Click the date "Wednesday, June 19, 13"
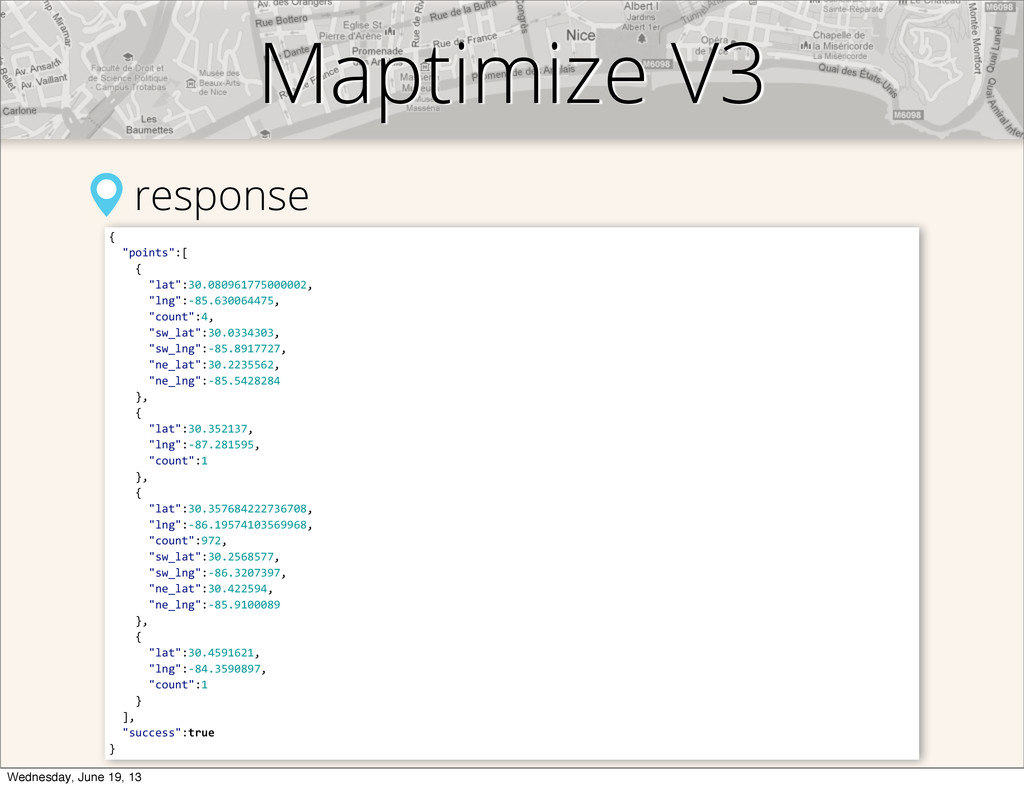 coord(74,777)
